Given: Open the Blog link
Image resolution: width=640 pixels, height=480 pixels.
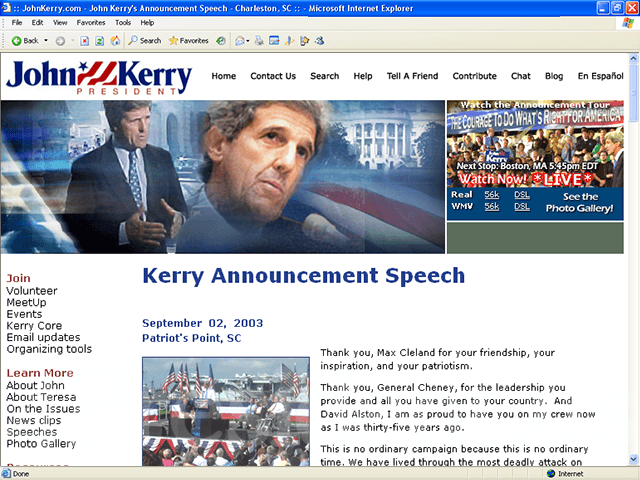Looking at the screenshot, I should (x=554, y=76).
